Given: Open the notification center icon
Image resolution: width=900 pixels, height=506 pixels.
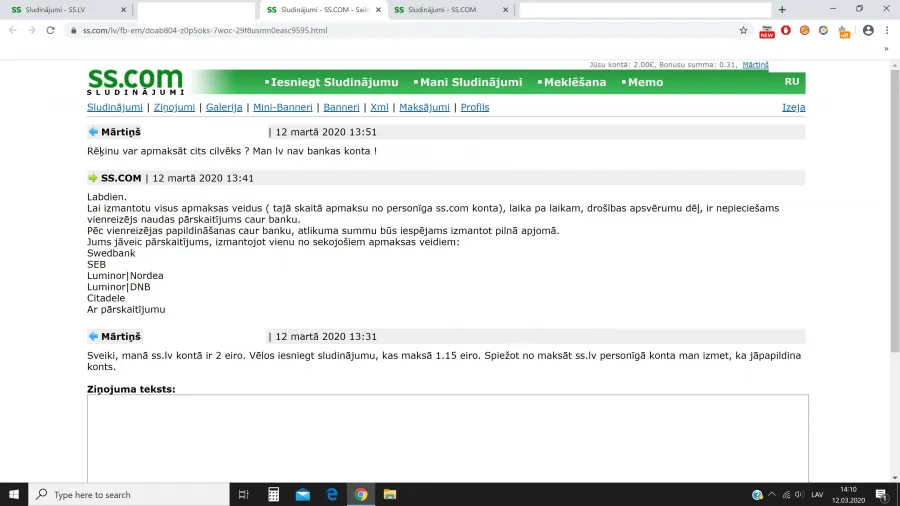Looking at the screenshot, I should click(x=882, y=495).
